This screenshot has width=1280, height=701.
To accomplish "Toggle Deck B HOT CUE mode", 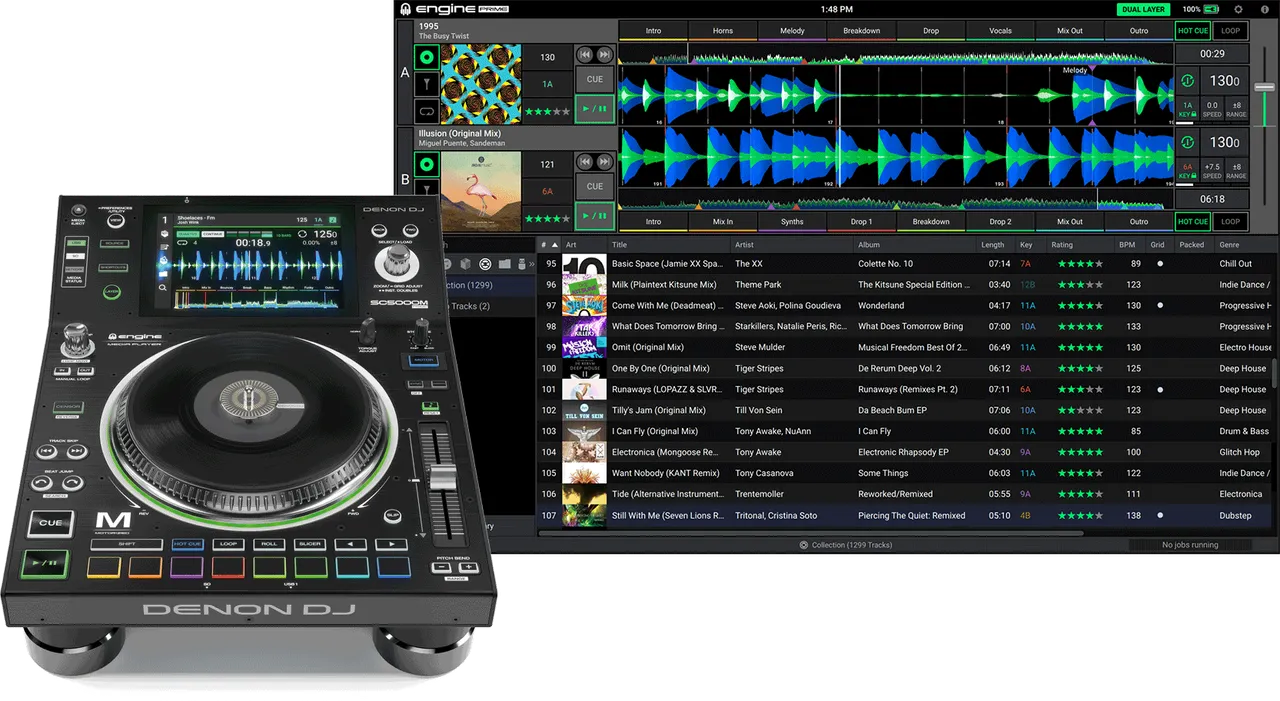I will click(1193, 222).
